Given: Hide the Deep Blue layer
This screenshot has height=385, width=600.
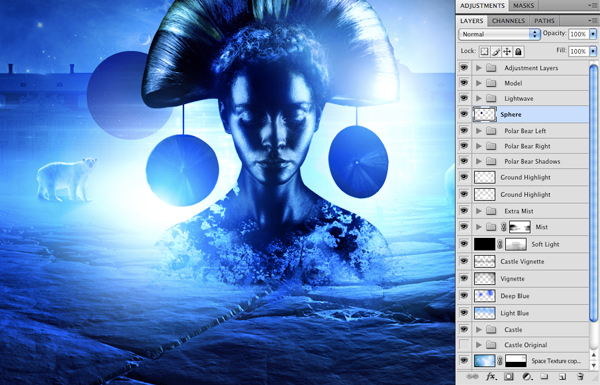Looking at the screenshot, I should pyautogui.click(x=464, y=295).
